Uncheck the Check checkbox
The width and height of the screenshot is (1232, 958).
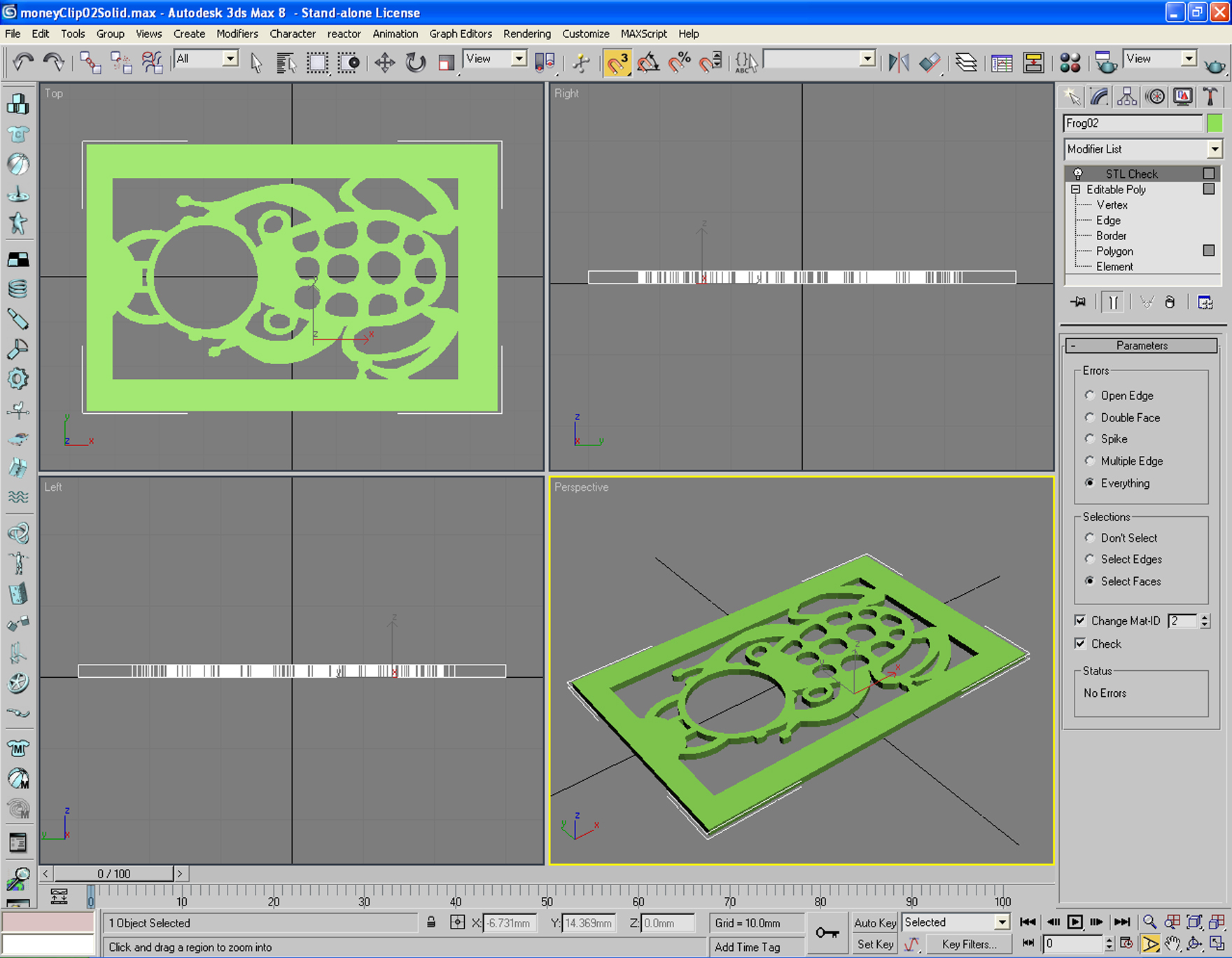pos(1080,644)
